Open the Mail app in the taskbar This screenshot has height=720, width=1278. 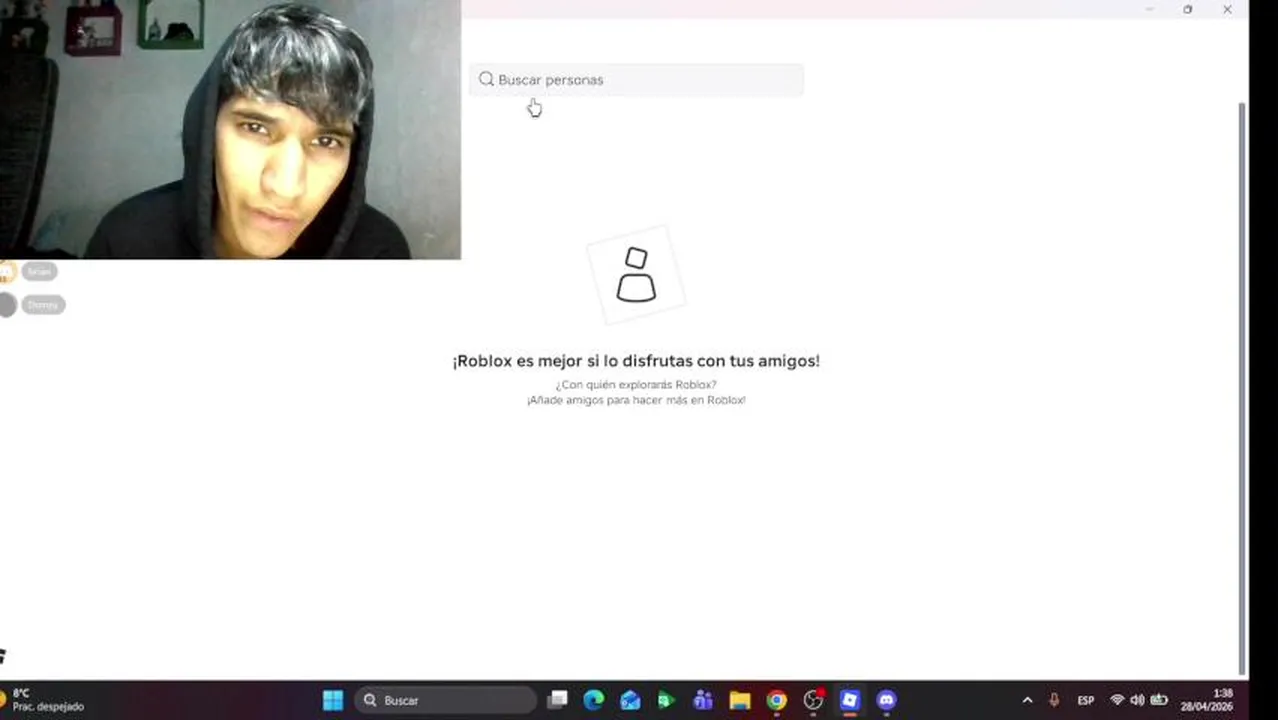point(630,700)
